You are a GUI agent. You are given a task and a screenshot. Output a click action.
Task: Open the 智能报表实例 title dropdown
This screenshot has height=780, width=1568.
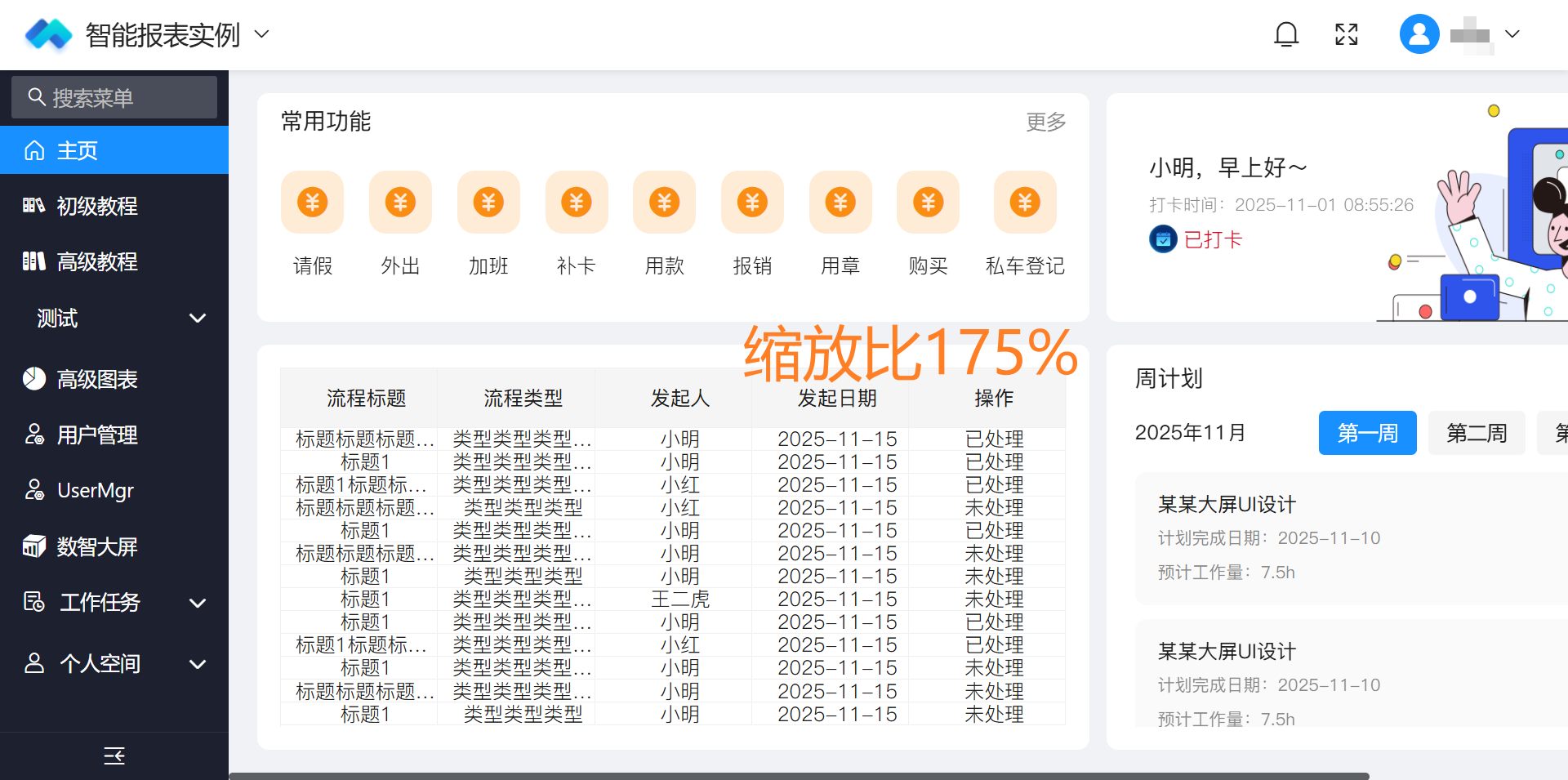(x=262, y=34)
